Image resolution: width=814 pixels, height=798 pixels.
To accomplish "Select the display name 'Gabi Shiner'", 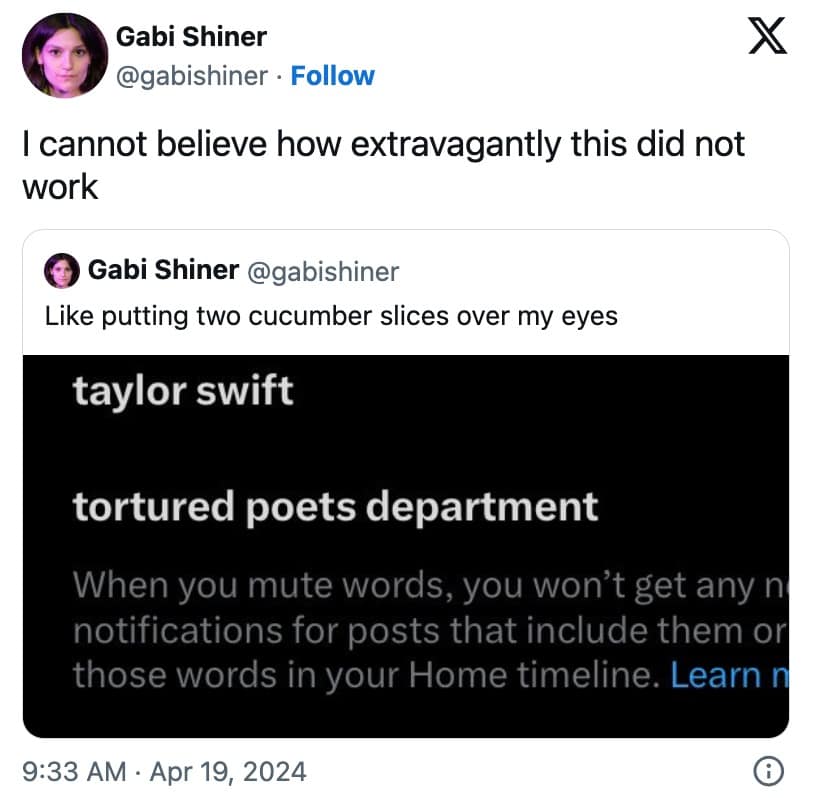I will click(x=192, y=37).
